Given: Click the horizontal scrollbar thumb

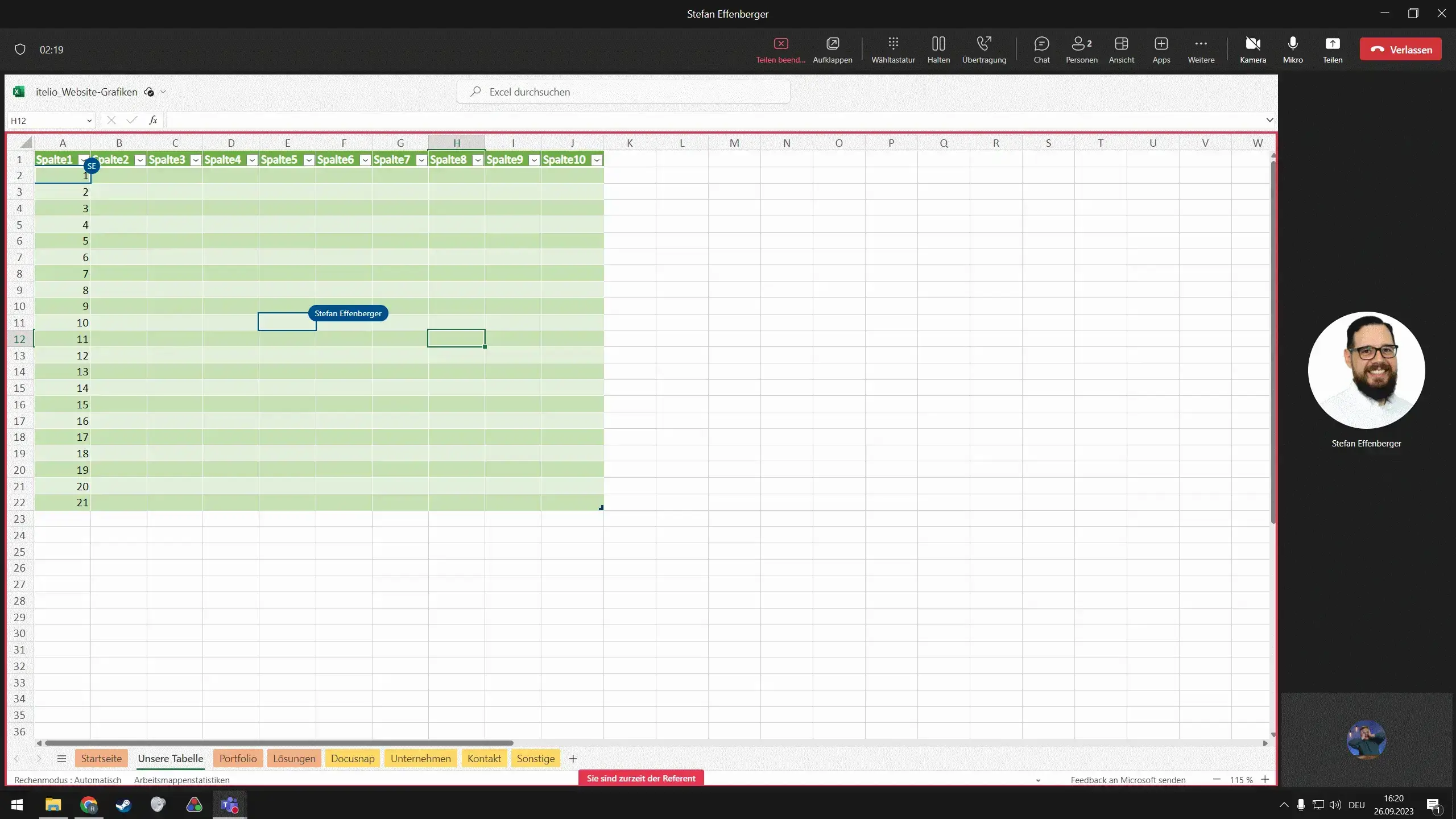Looking at the screenshot, I should [279, 743].
